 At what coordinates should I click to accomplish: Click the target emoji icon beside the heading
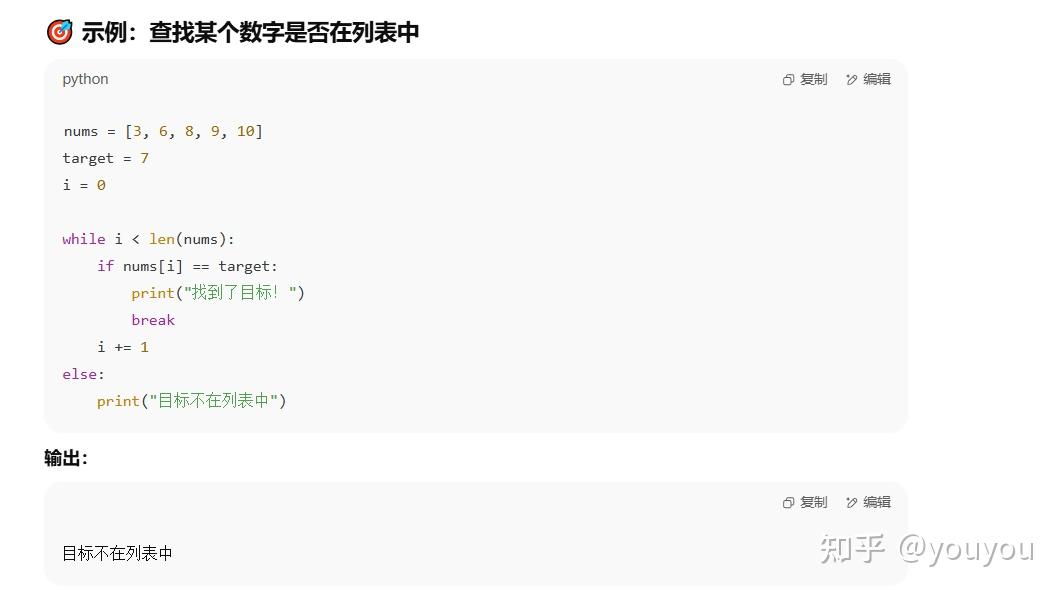[x=59, y=31]
